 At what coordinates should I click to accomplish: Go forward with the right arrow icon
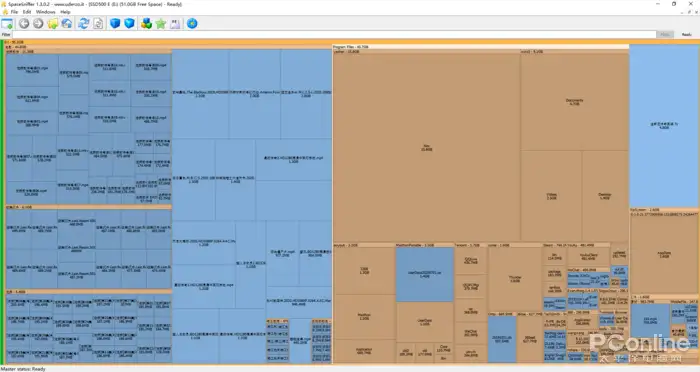[x=38, y=24]
